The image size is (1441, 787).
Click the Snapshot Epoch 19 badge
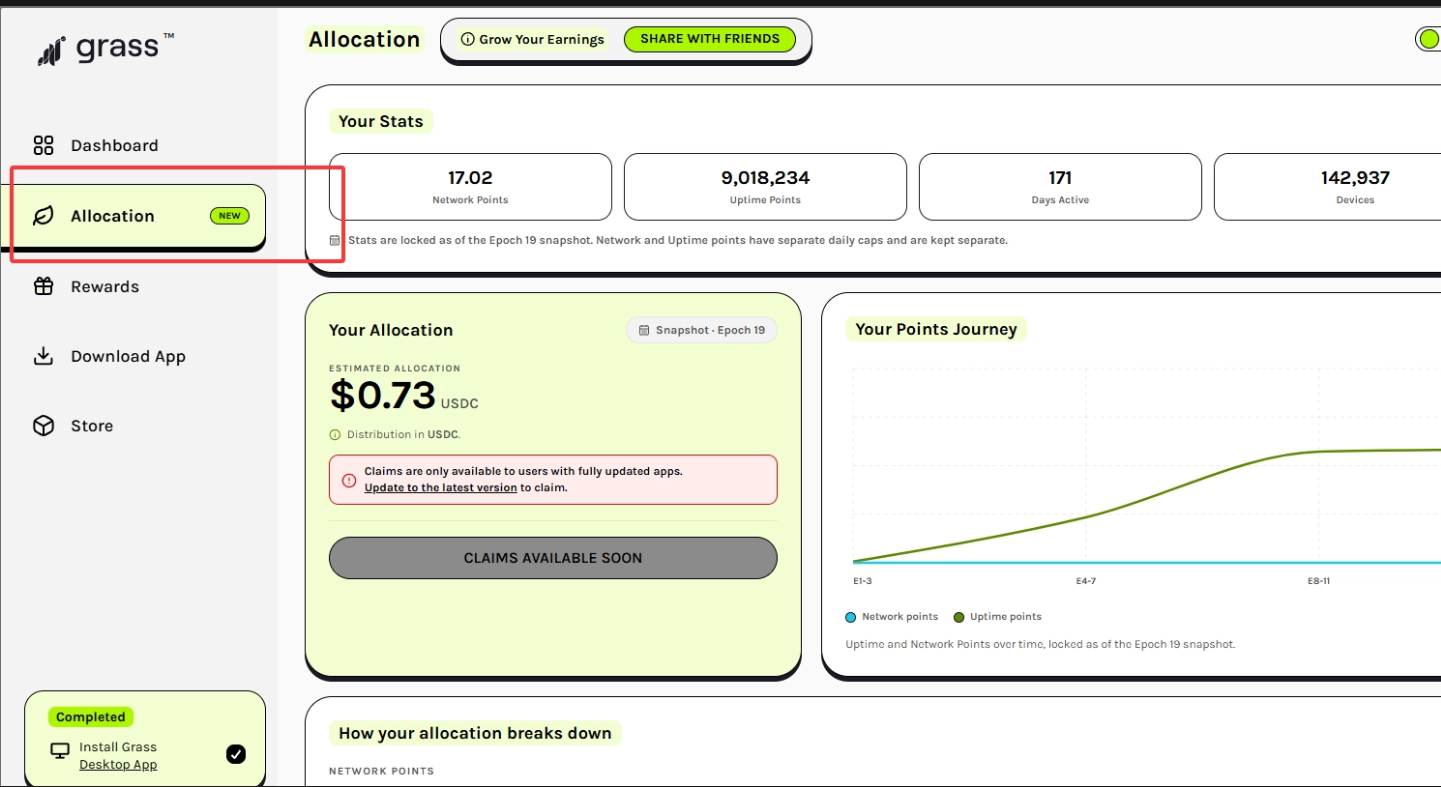[x=701, y=330]
